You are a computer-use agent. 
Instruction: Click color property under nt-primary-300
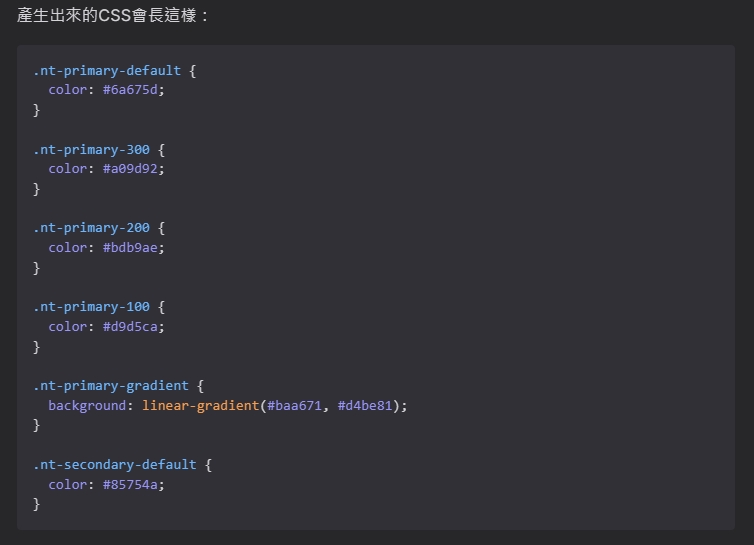[67, 169]
